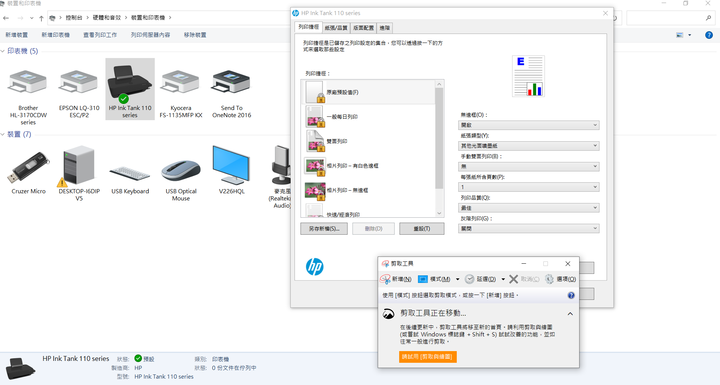Switch to the Paper/Quality tab (紙張/品質)
Viewport: 720px width, 385px height.
coord(336,28)
